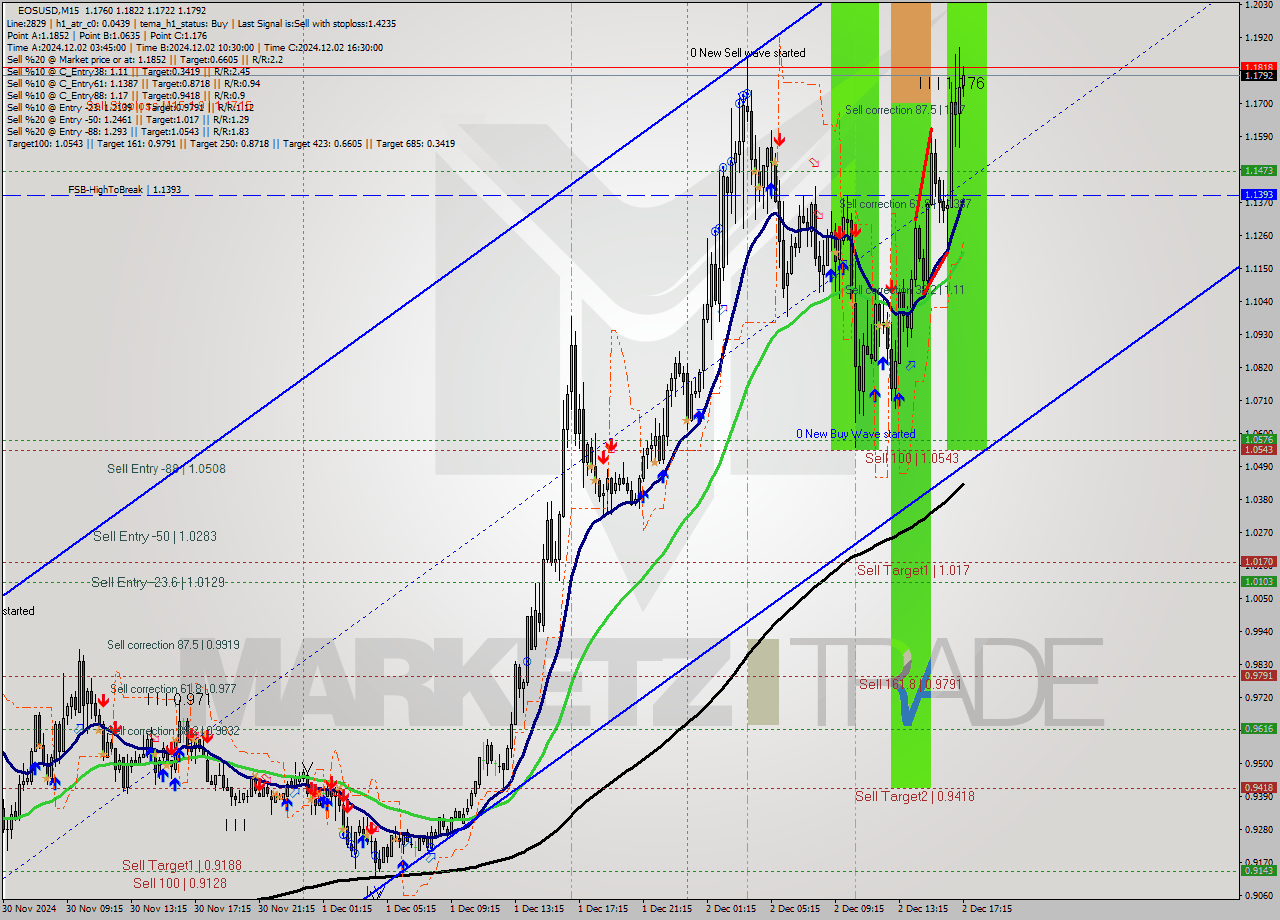The image size is (1280, 920).
Task: Click the Sell Entry -50 | 1.0283 label
Action: point(155,536)
